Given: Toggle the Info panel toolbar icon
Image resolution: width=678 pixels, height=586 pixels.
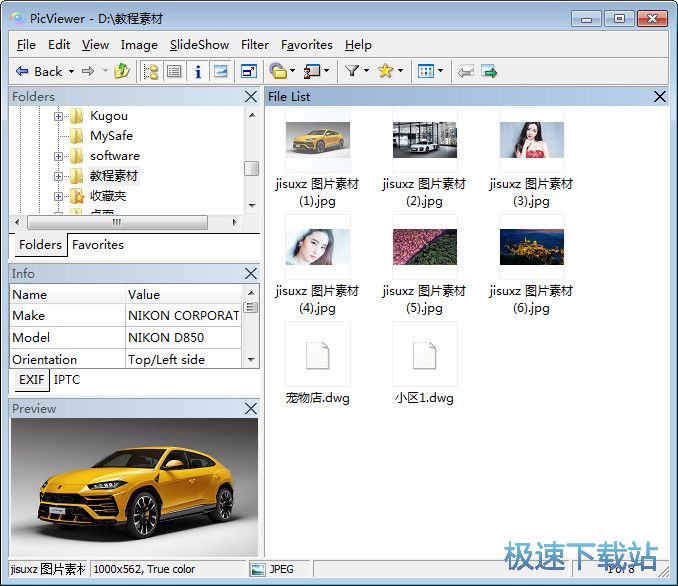Looking at the screenshot, I should coord(198,71).
